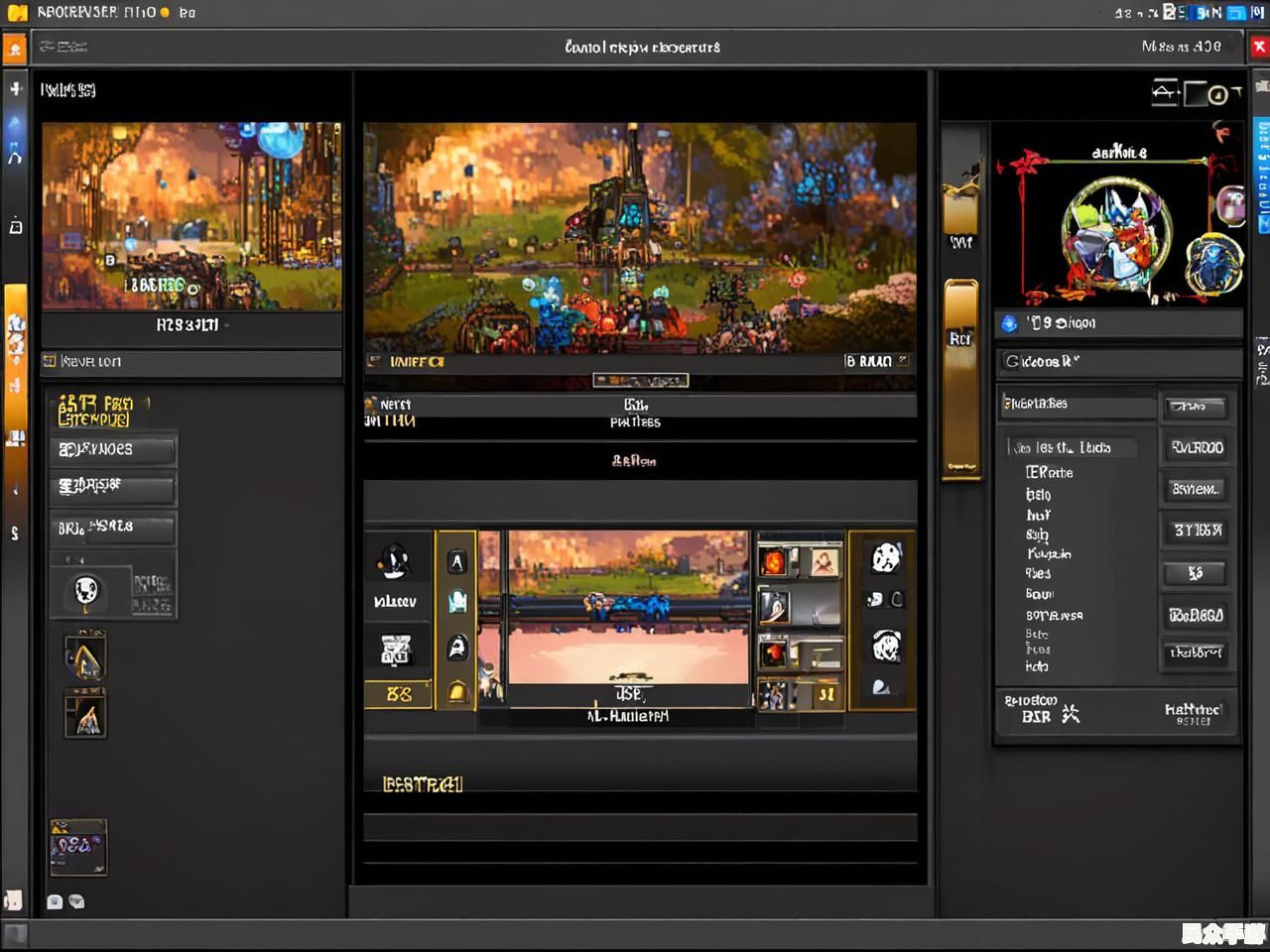
Task: Toggle the checkbox beside the 'Kaver ton' label
Action: pyautogui.click(x=50, y=362)
